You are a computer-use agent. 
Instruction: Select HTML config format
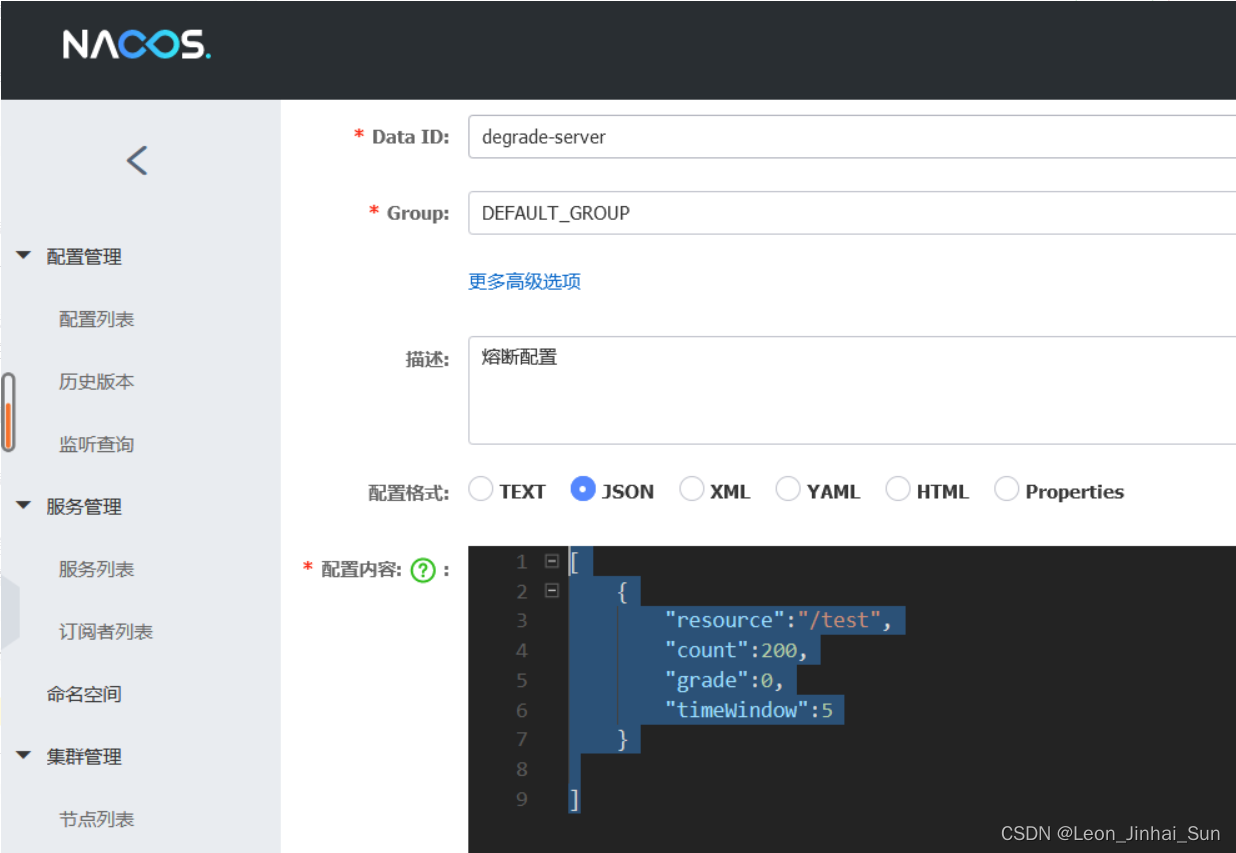click(x=898, y=489)
